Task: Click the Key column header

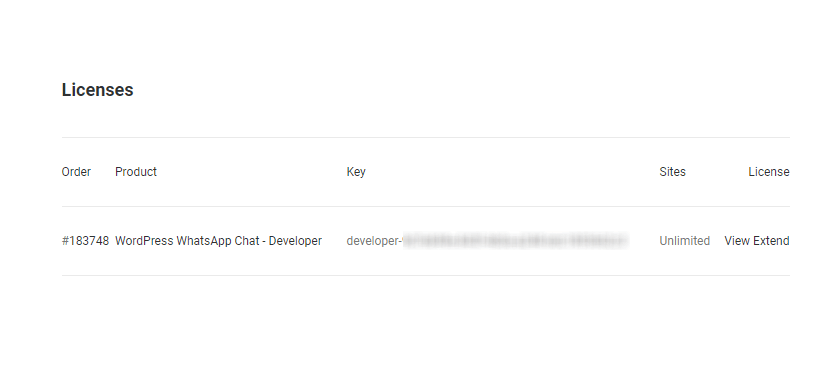Action: tap(356, 172)
